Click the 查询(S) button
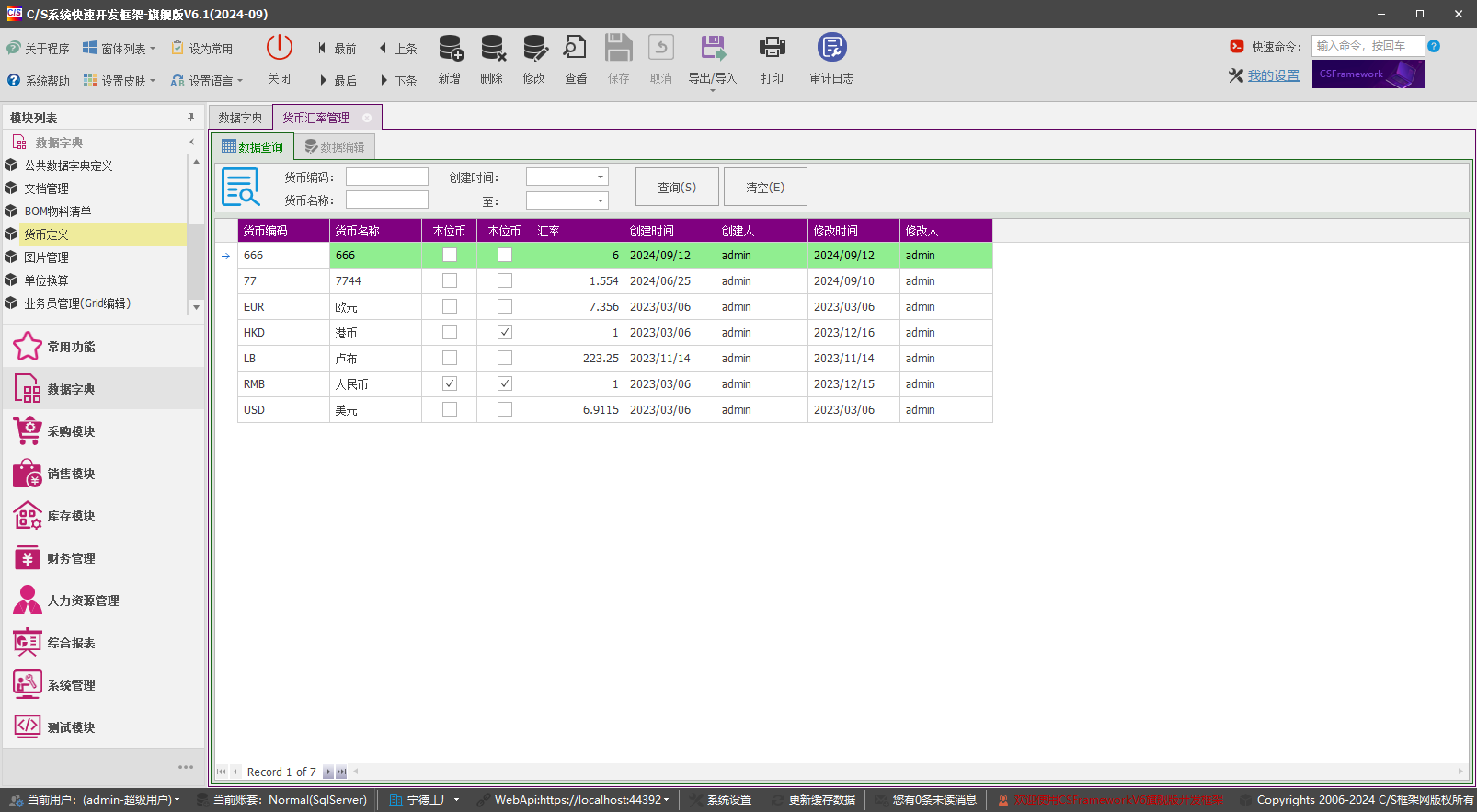The height and width of the screenshot is (812, 1477). [x=677, y=187]
